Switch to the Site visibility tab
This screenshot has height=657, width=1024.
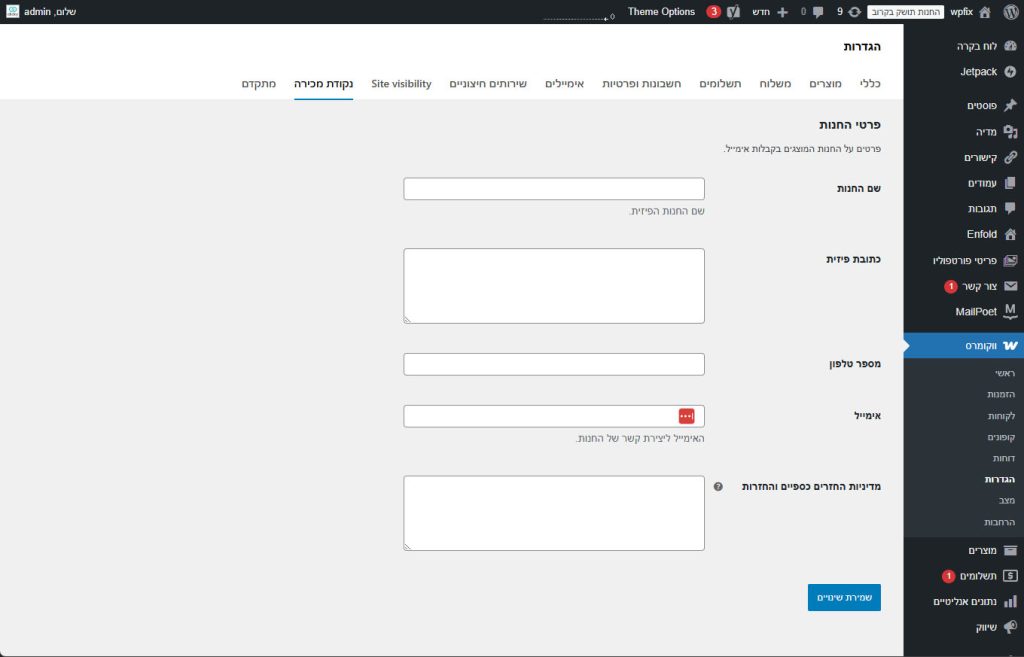[x=401, y=84]
